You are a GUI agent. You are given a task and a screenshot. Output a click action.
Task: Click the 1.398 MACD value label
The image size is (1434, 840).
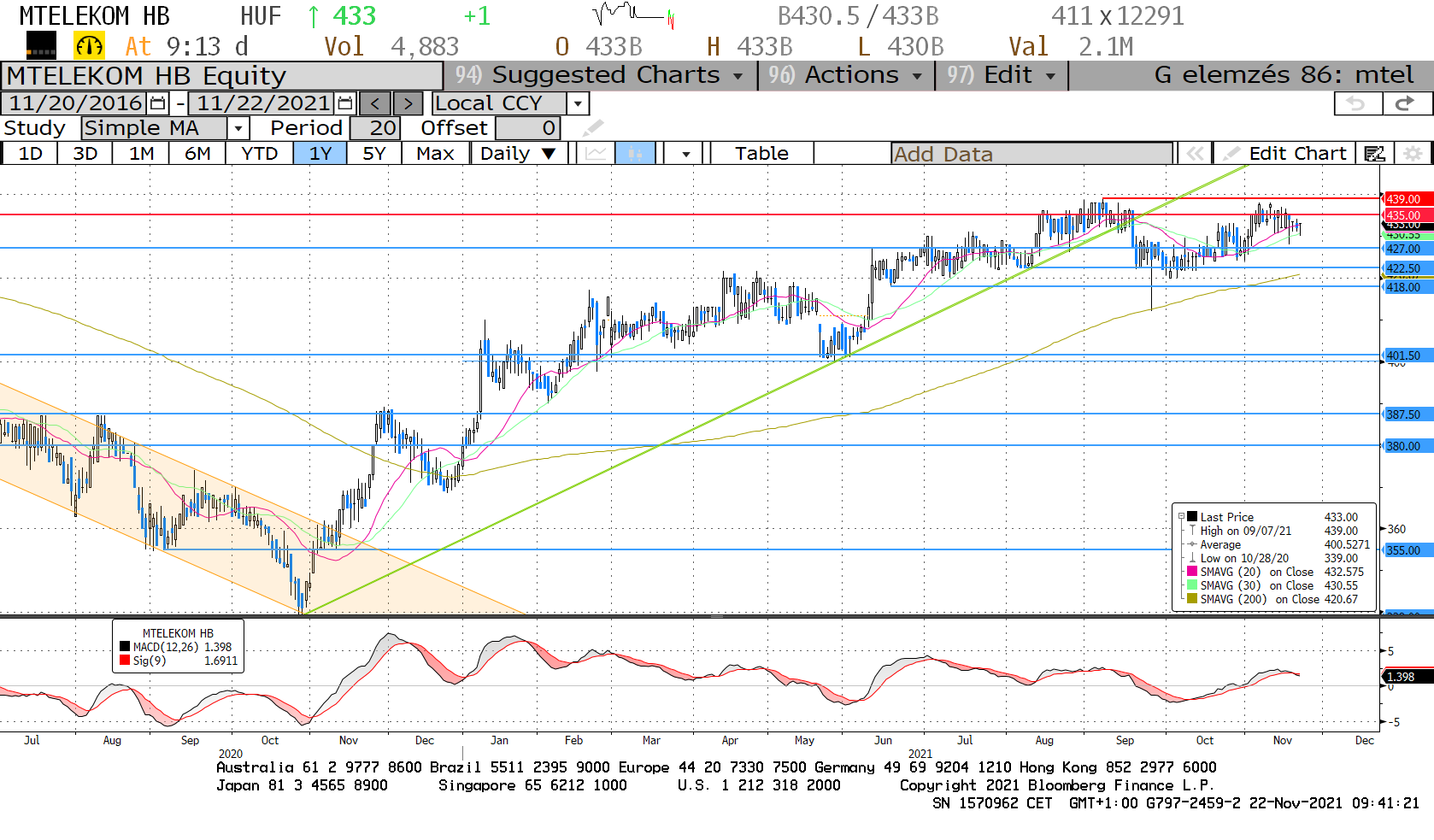tap(1408, 677)
